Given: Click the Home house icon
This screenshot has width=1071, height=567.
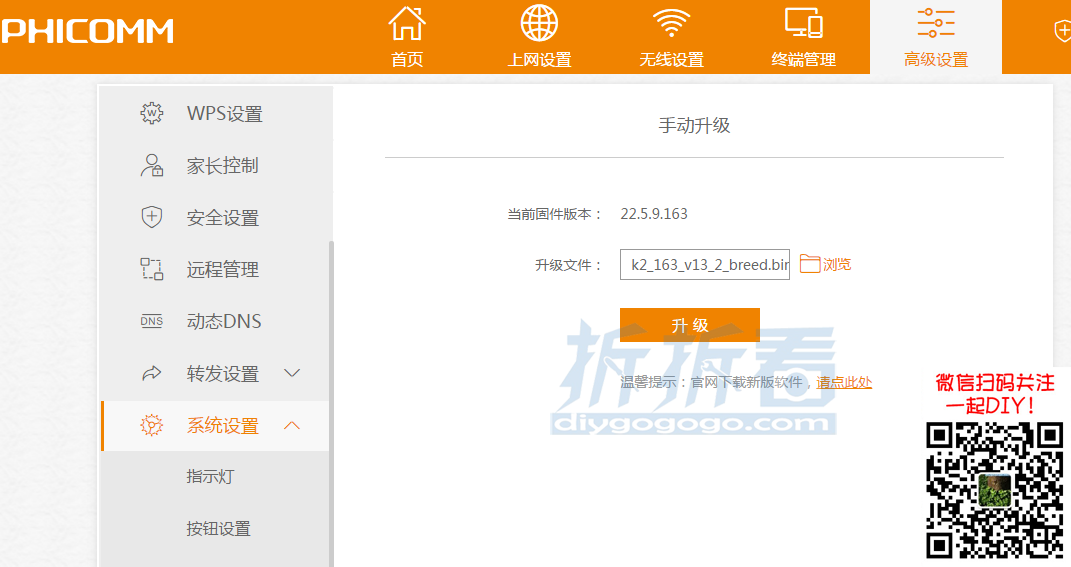Looking at the screenshot, I should [x=406, y=23].
